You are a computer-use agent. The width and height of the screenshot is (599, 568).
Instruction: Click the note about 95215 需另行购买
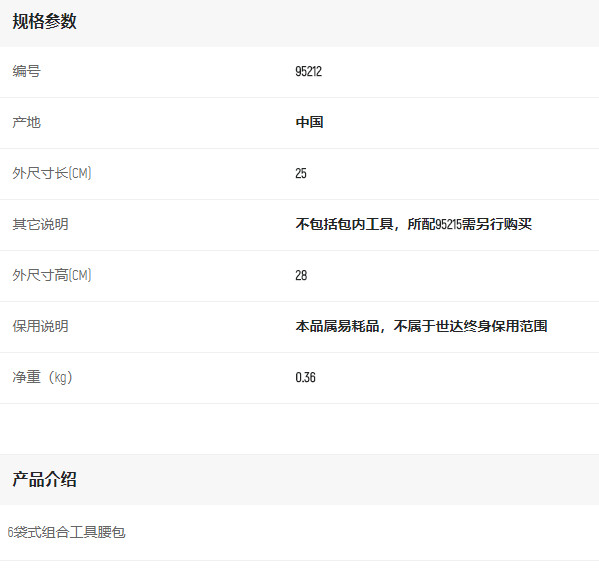coord(413,224)
